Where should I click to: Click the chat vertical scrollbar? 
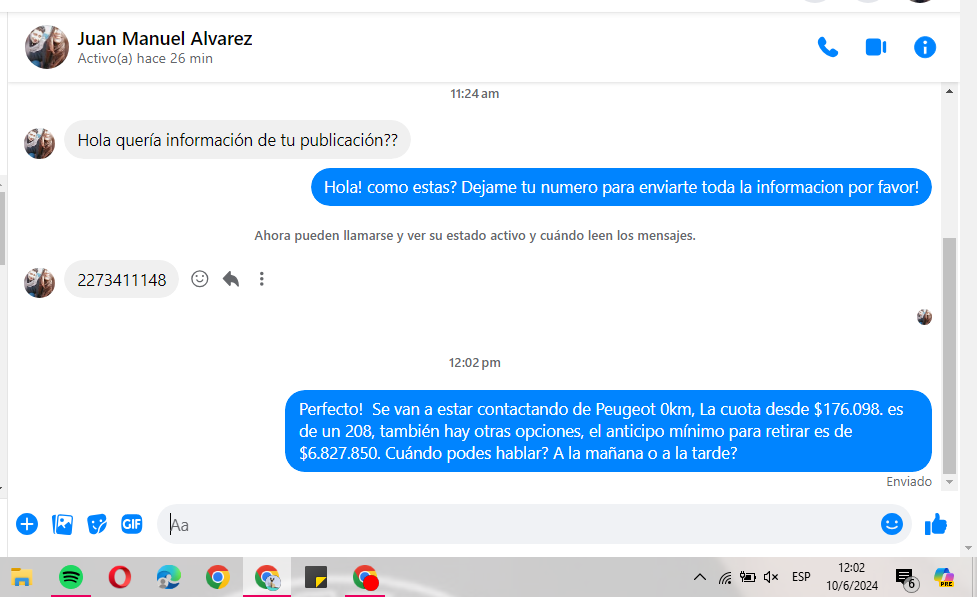(949, 350)
